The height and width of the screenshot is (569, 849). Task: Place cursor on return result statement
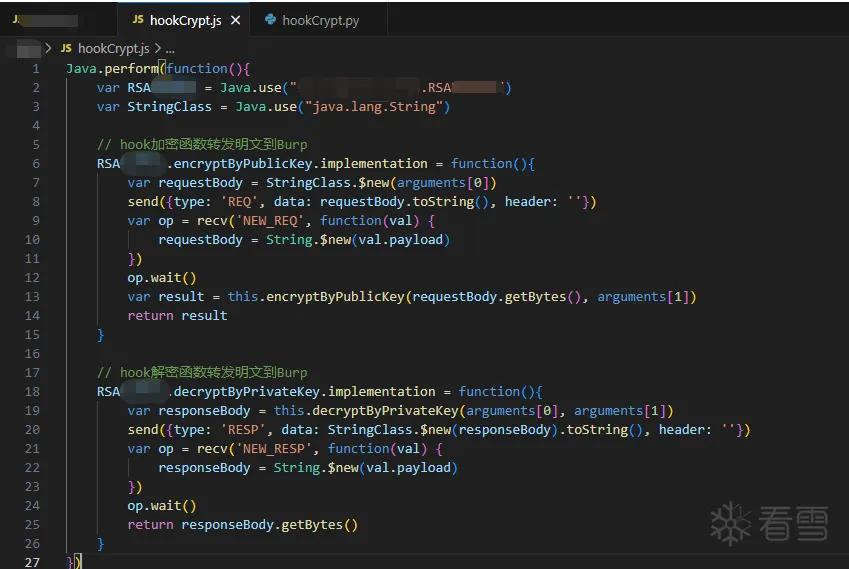[177, 316]
